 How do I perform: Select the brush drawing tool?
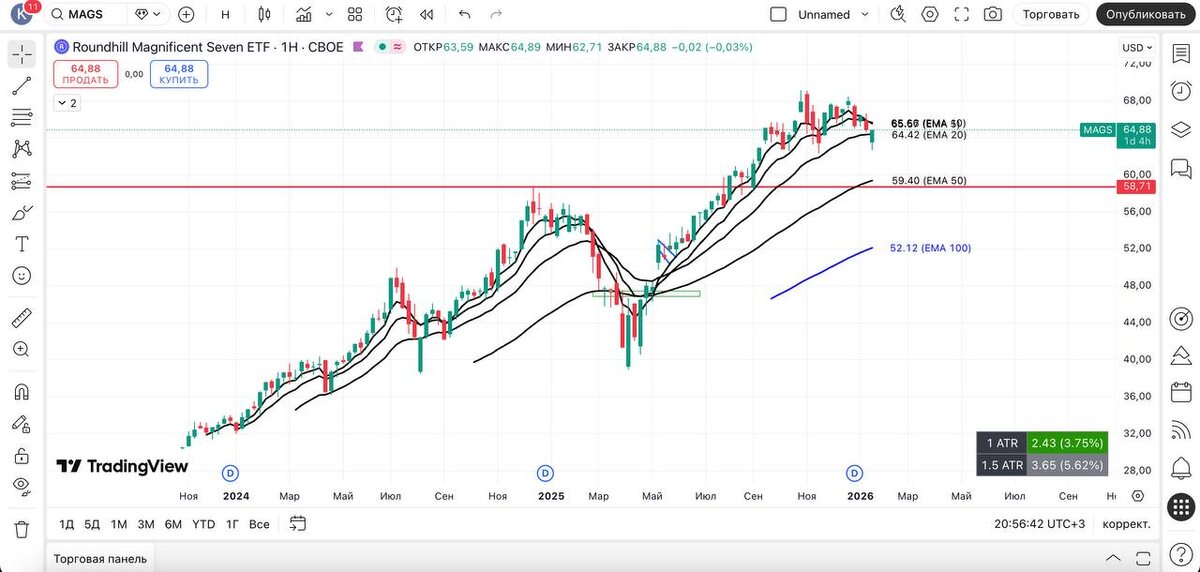(x=21, y=212)
